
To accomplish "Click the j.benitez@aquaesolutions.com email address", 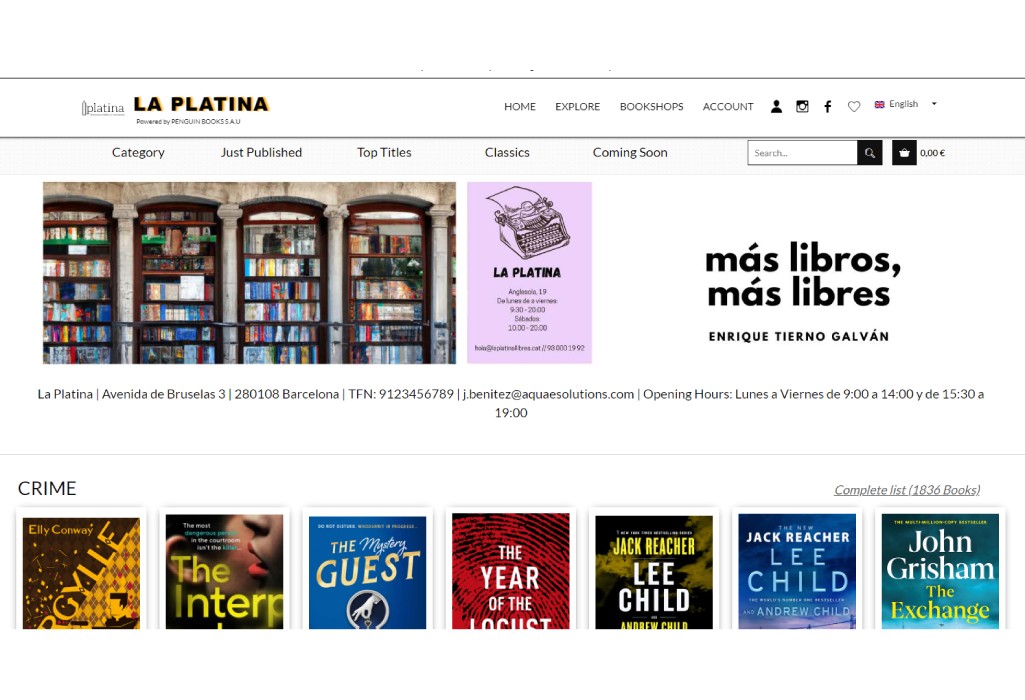I will point(548,394).
